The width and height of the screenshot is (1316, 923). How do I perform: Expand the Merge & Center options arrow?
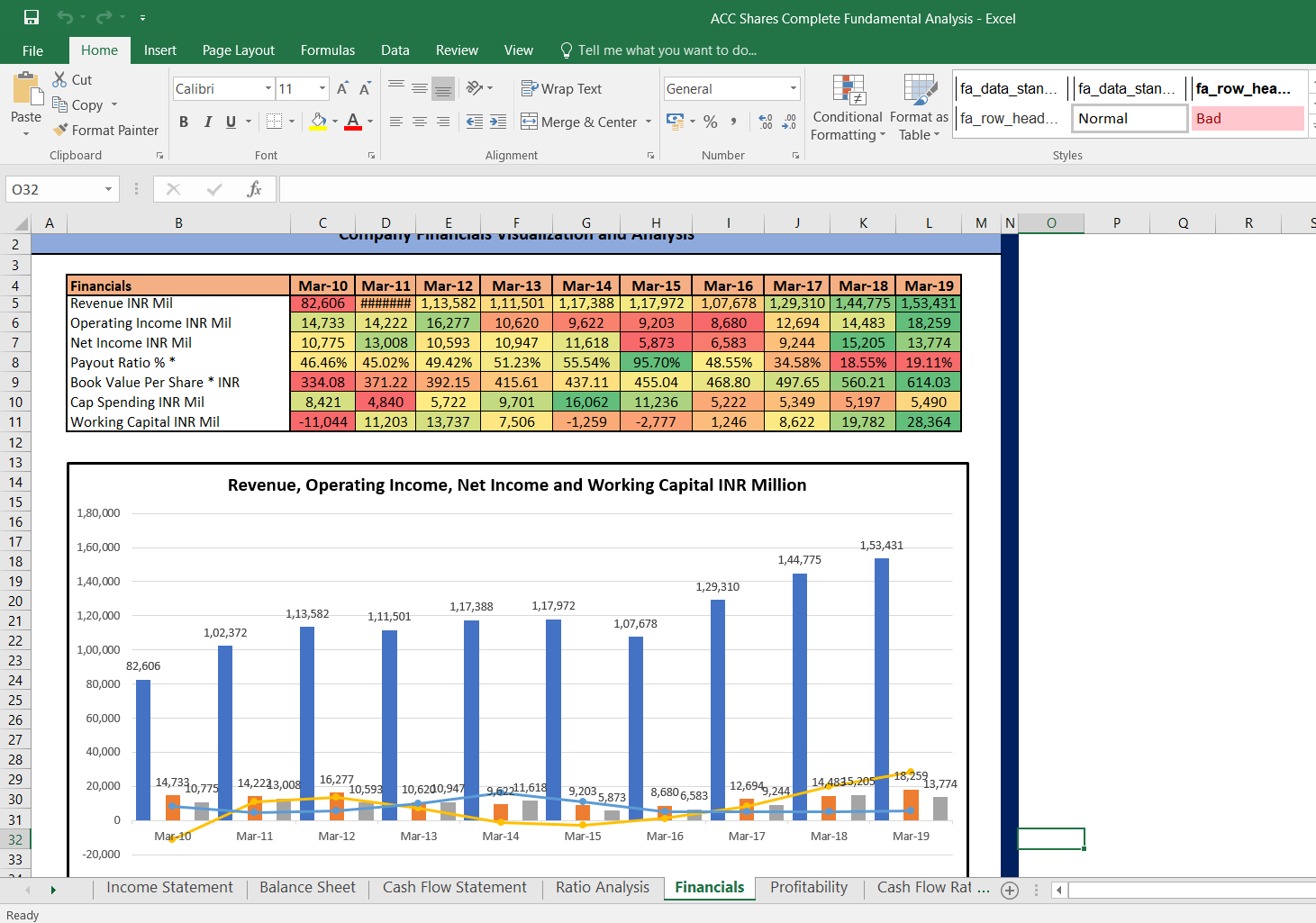pyautogui.click(x=649, y=122)
